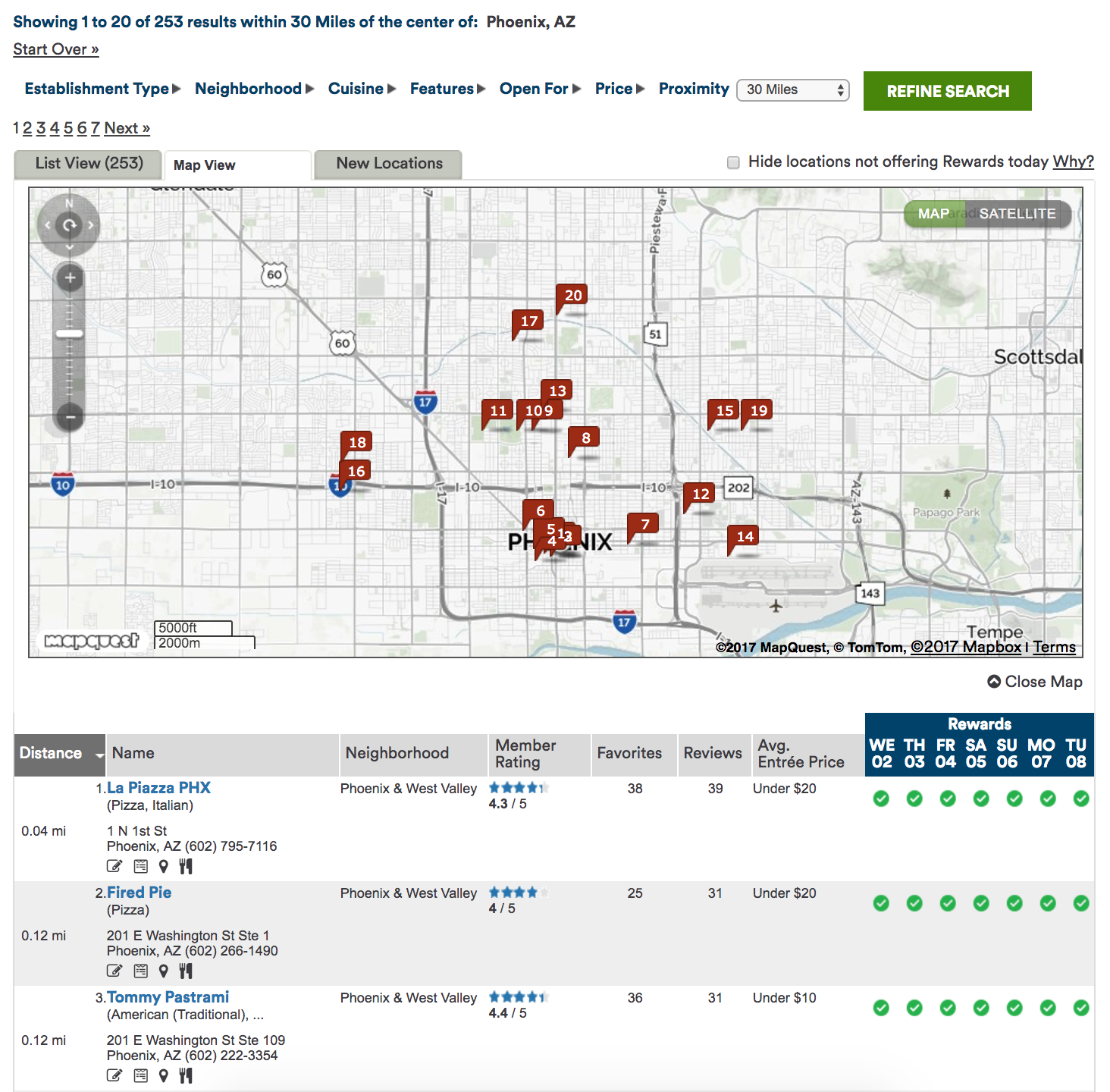1110x1092 pixels.
Task: Show La Piazza PHX map pin icon
Action: point(163,866)
